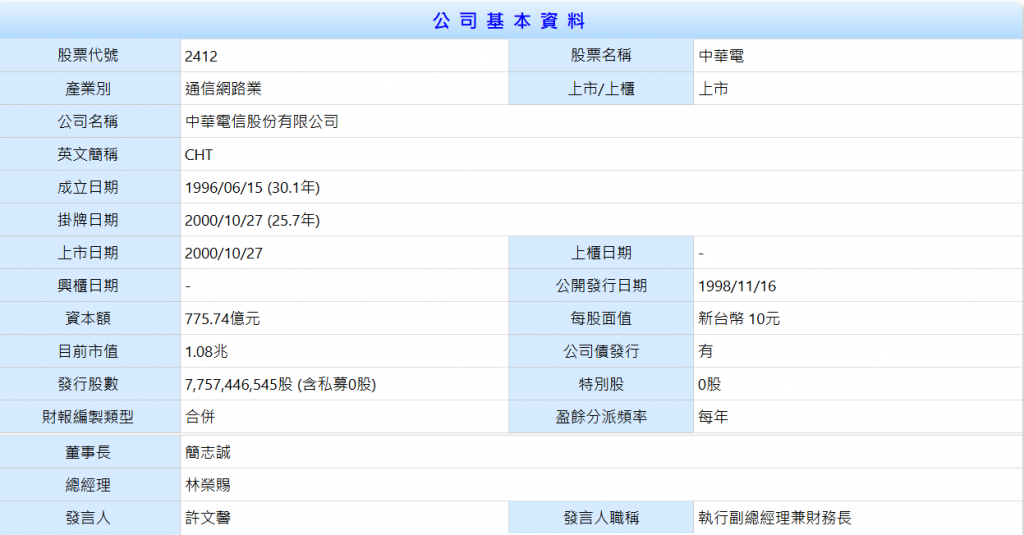Select capital amount 775.74億元
The image size is (1024, 535).
click(x=222, y=319)
